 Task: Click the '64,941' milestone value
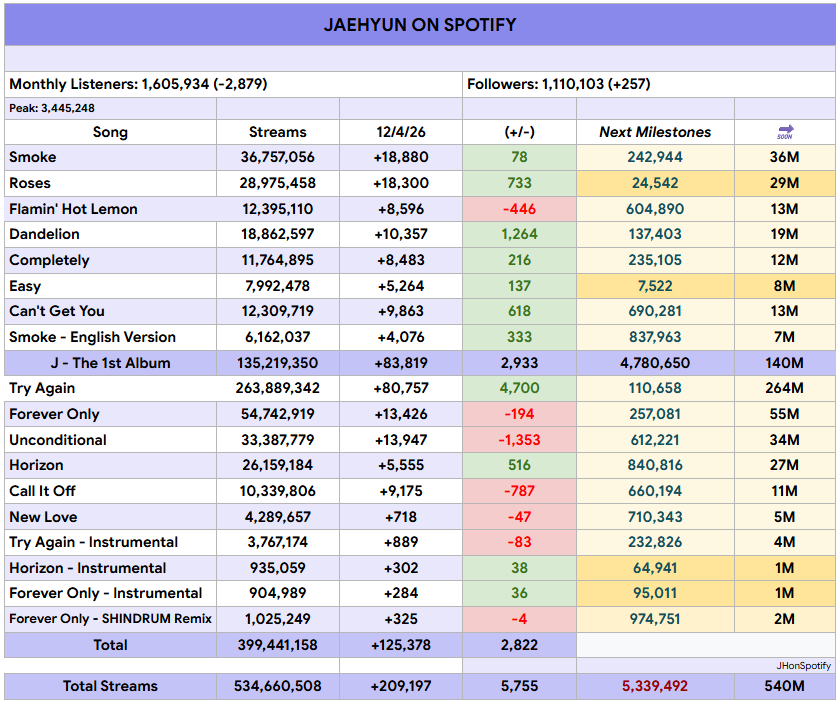pos(655,568)
